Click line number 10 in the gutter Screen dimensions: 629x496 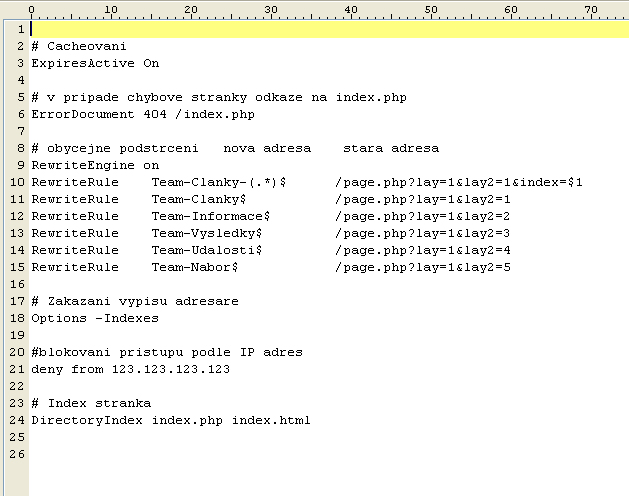pyautogui.click(x=17, y=182)
